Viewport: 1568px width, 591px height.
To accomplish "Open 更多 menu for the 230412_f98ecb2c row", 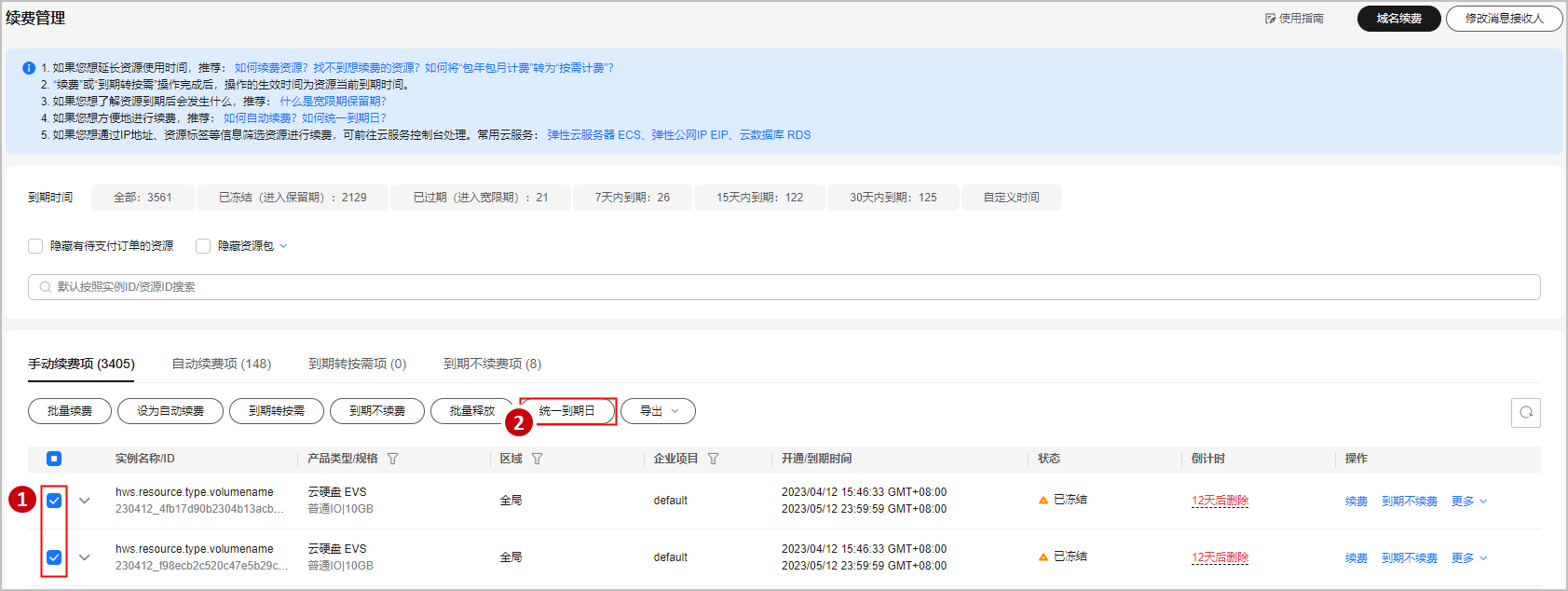I will (x=1469, y=558).
